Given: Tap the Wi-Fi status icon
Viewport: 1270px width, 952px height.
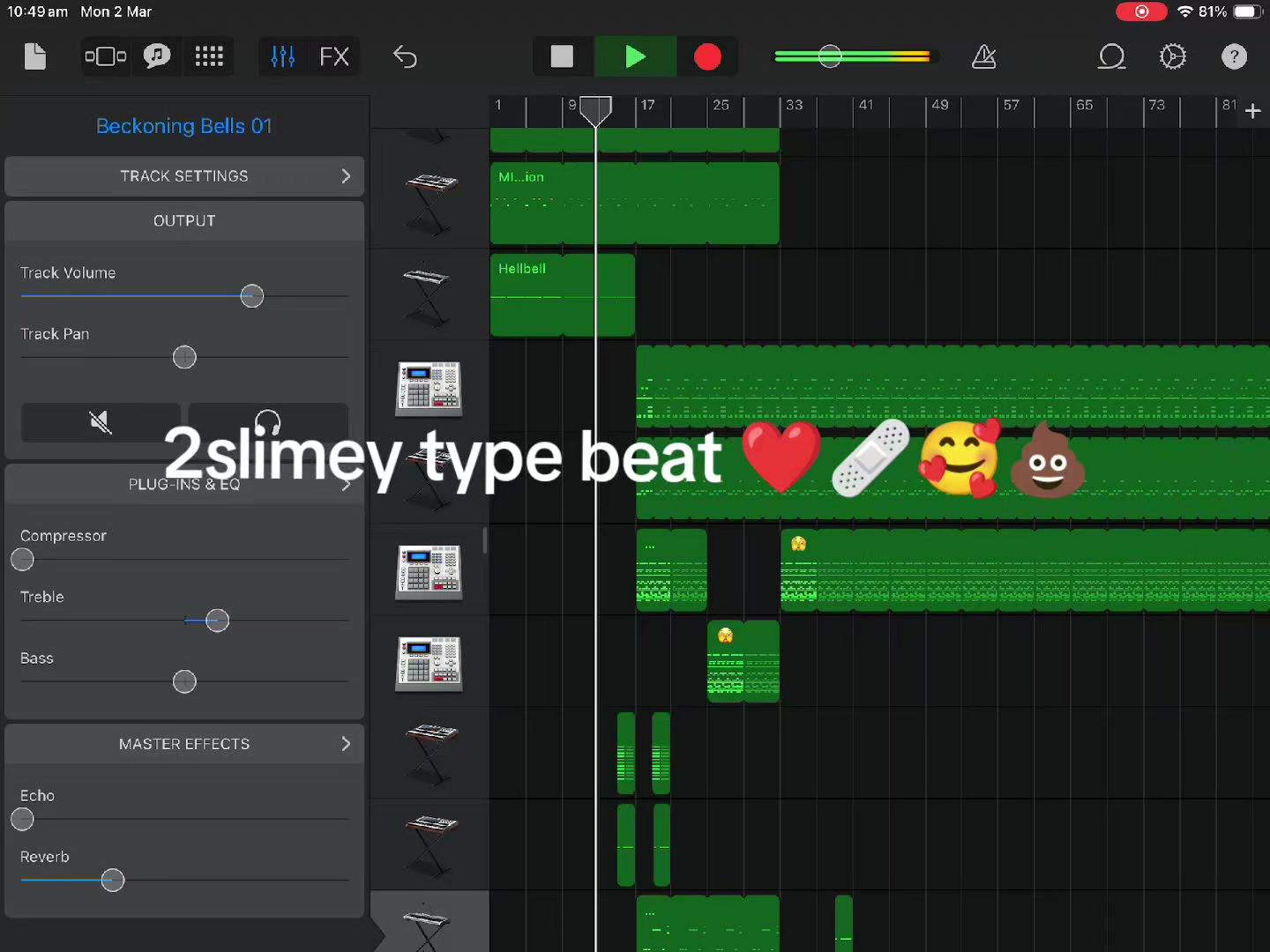Looking at the screenshot, I should pyautogui.click(x=1184, y=11).
